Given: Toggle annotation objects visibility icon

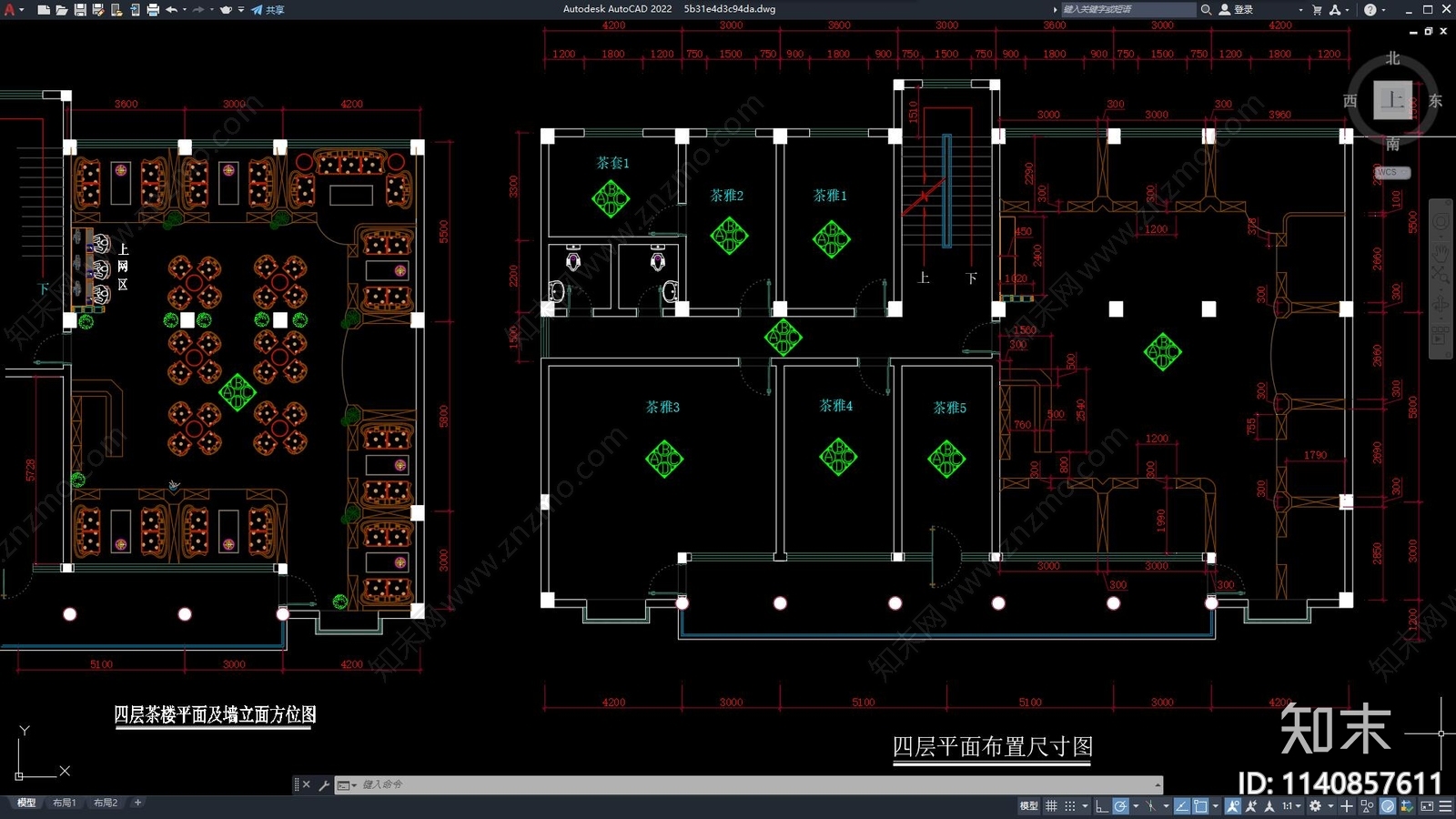Looking at the screenshot, I should click(x=1233, y=805).
